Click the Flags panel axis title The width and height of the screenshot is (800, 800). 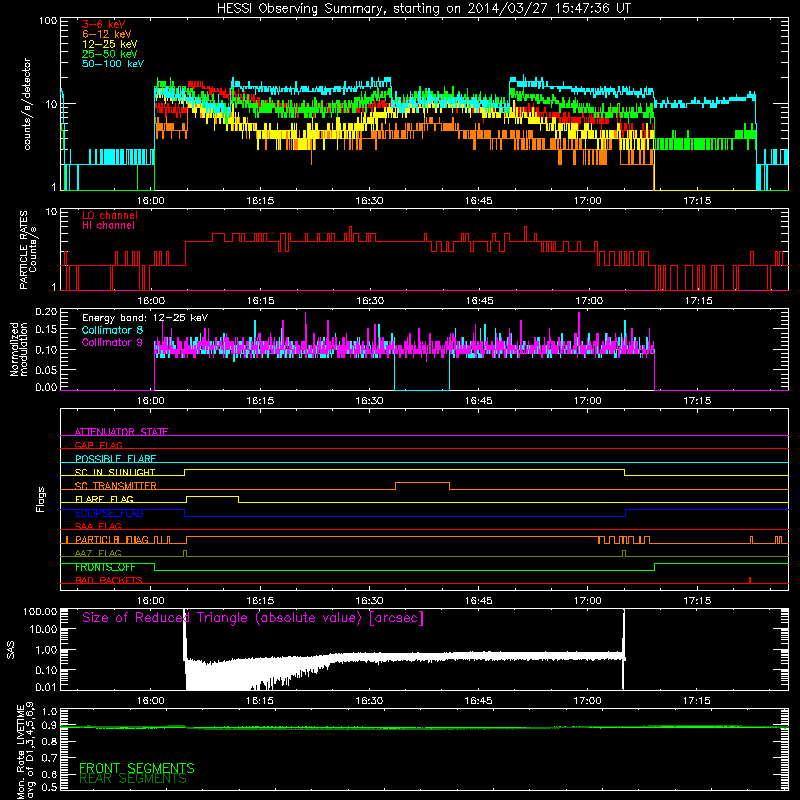point(41,499)
